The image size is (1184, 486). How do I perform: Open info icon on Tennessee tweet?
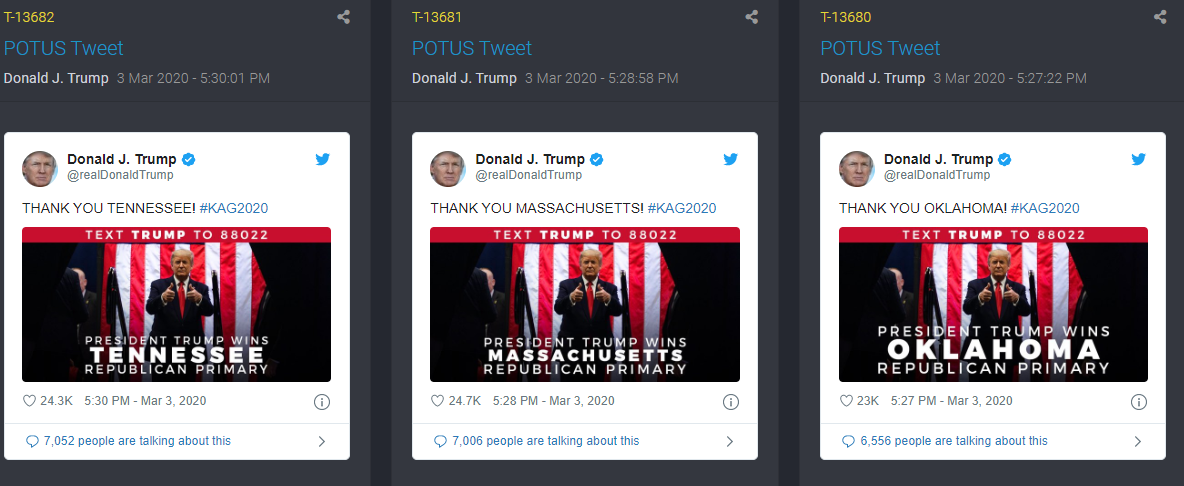[x=322, y=402]
